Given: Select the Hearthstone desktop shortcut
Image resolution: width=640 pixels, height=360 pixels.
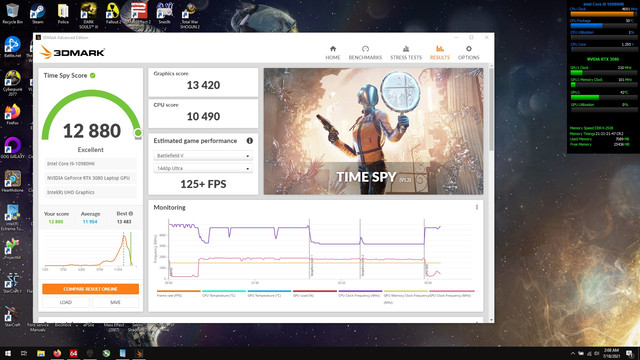Looking at the screenshot, I should coord(13,182).
